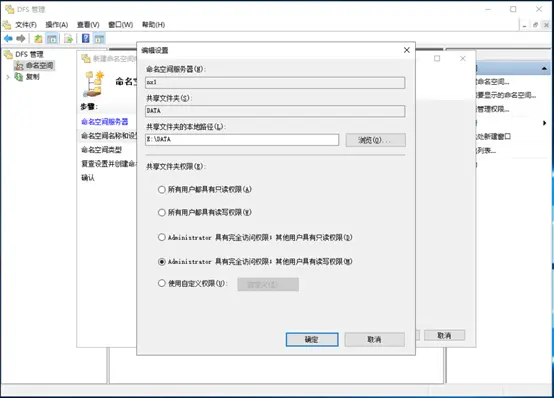Open the 文件(F) menu
This screenshot has height=398, width=554.
pos(26,25)
